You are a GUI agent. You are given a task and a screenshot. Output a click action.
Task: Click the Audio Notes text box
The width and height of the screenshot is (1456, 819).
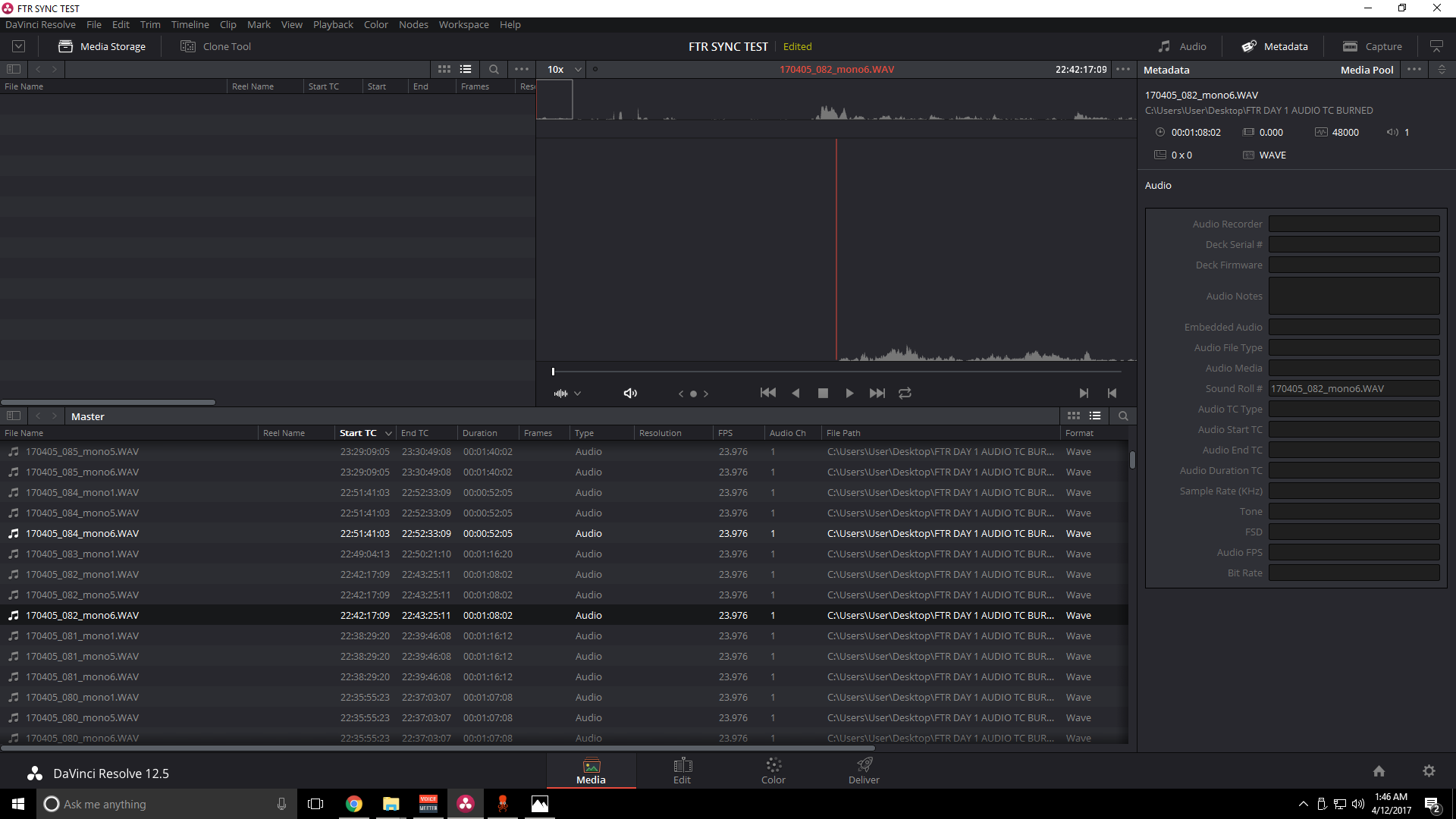coord(1354,296)
